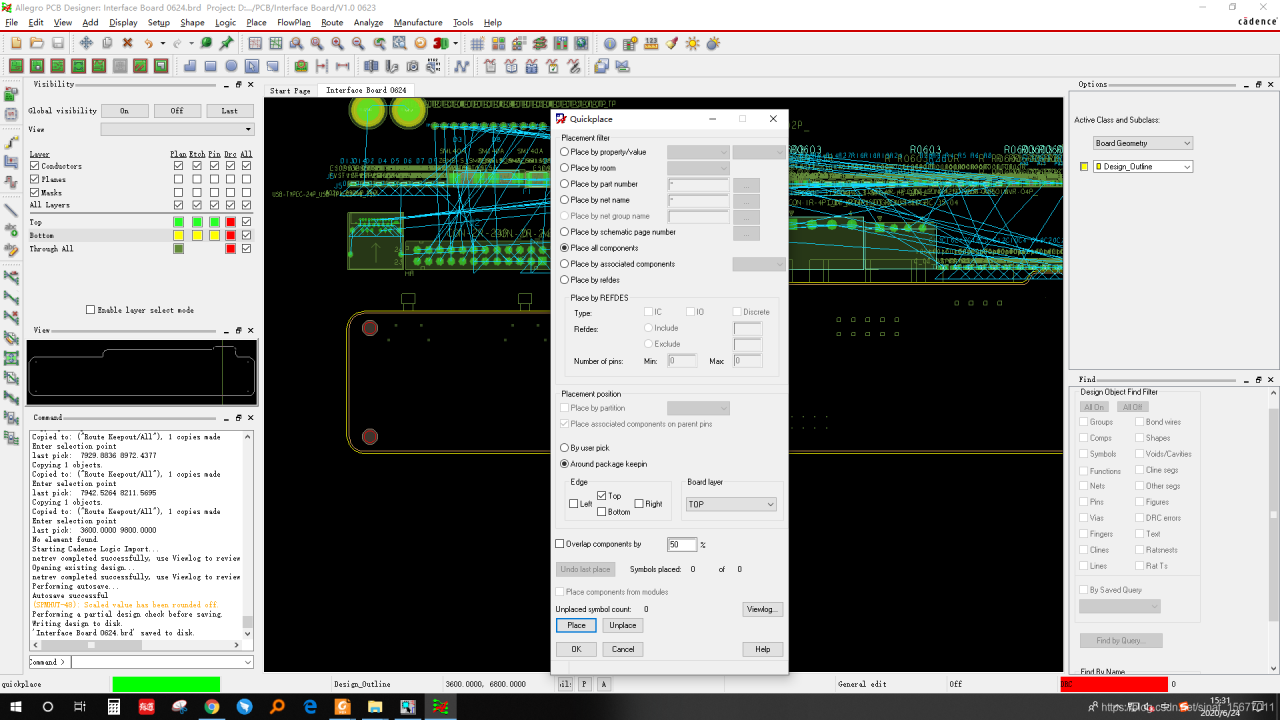Click the Delete red X icon
1280x720 pixels.
click(128, 43)
